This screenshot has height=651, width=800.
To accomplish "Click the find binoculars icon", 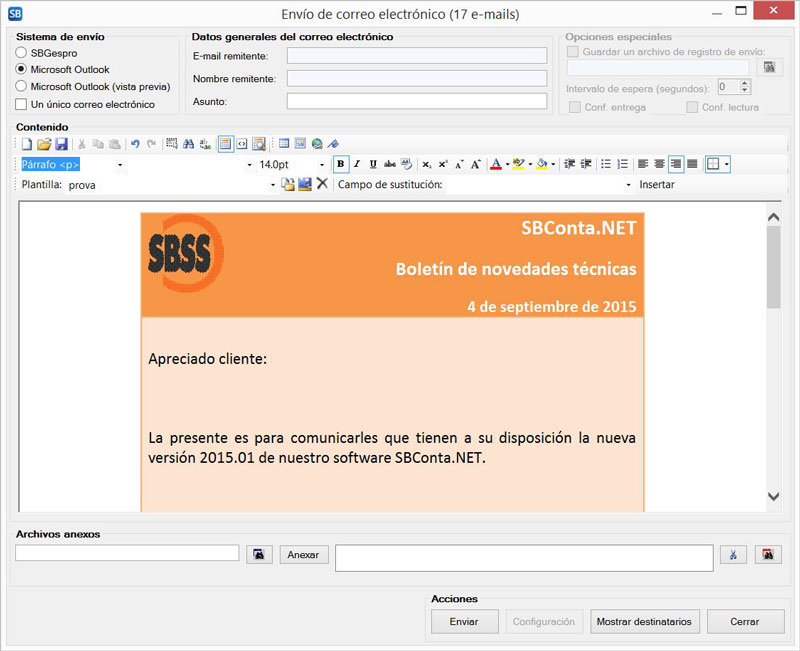I will pyautogui.click(x=188, y=144).
